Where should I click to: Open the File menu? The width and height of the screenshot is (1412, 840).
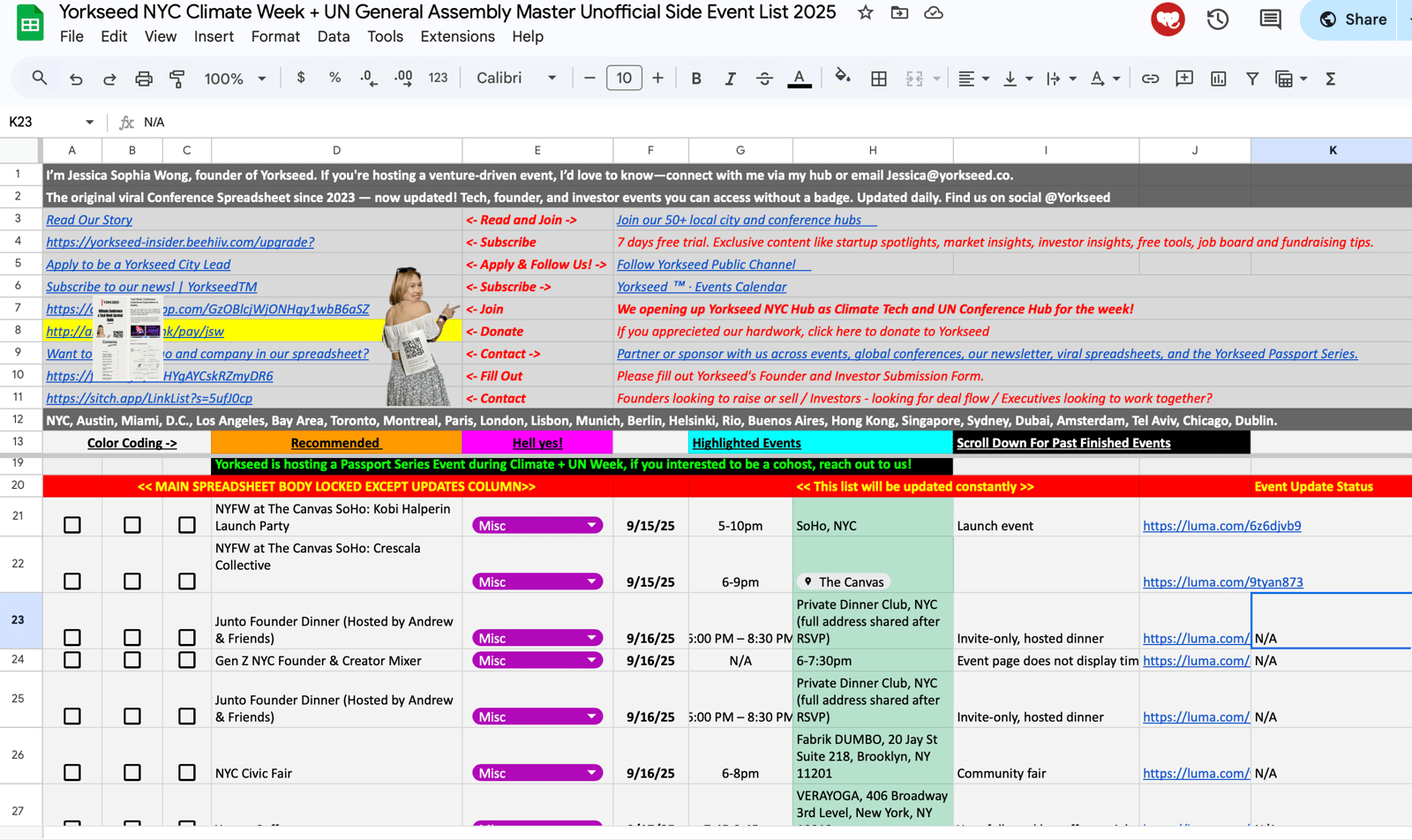[x=71, y=36]
